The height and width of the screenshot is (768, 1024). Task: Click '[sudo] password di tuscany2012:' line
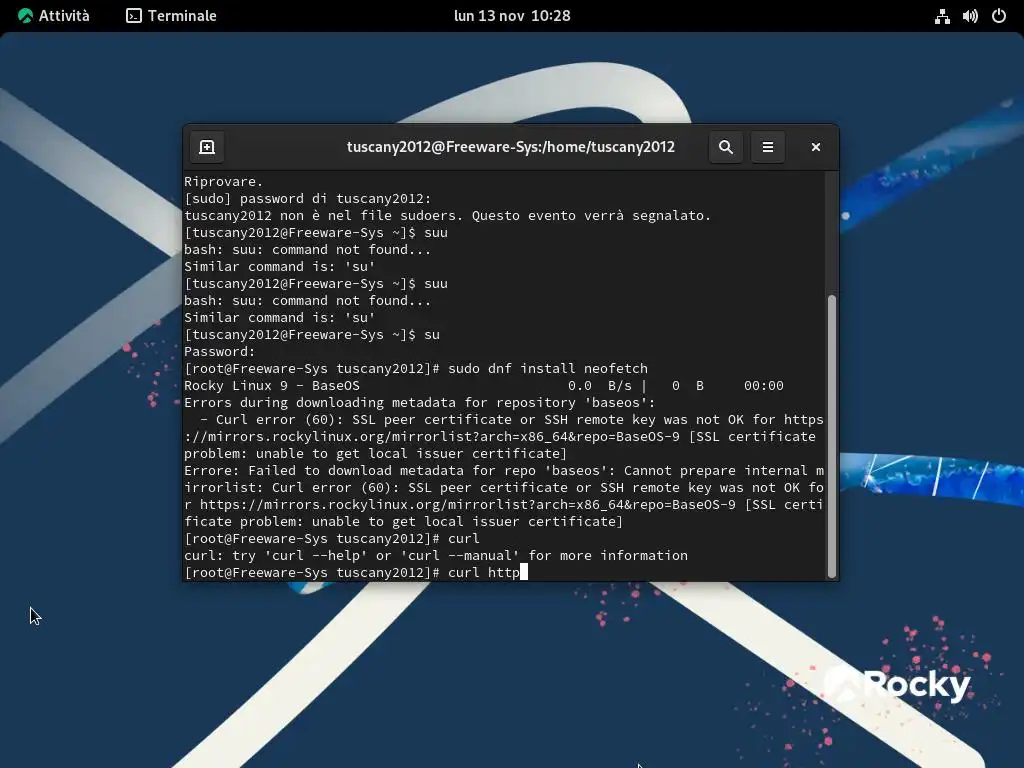(308, 199)
